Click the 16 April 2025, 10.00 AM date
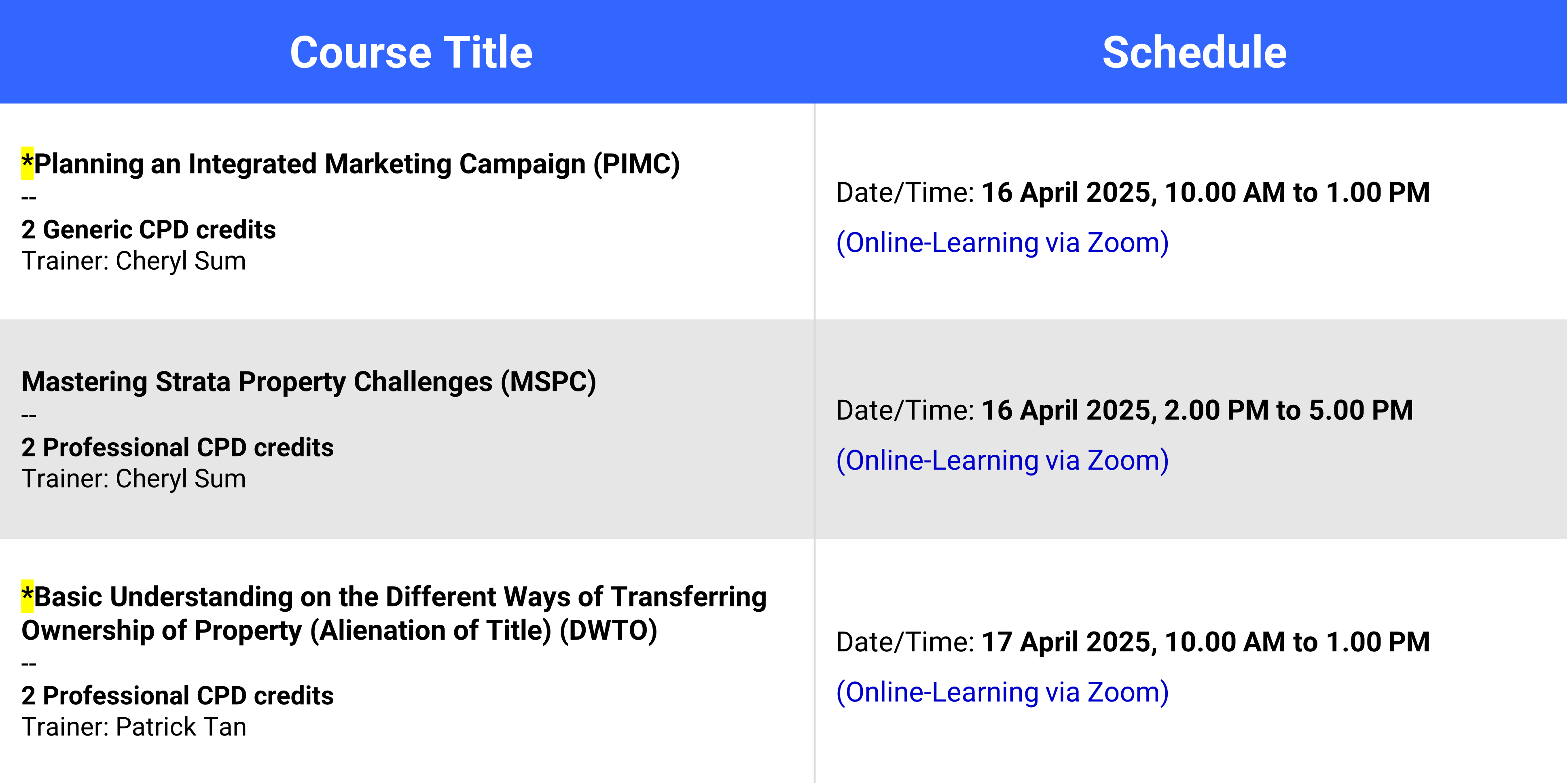 coord(1206,193)
